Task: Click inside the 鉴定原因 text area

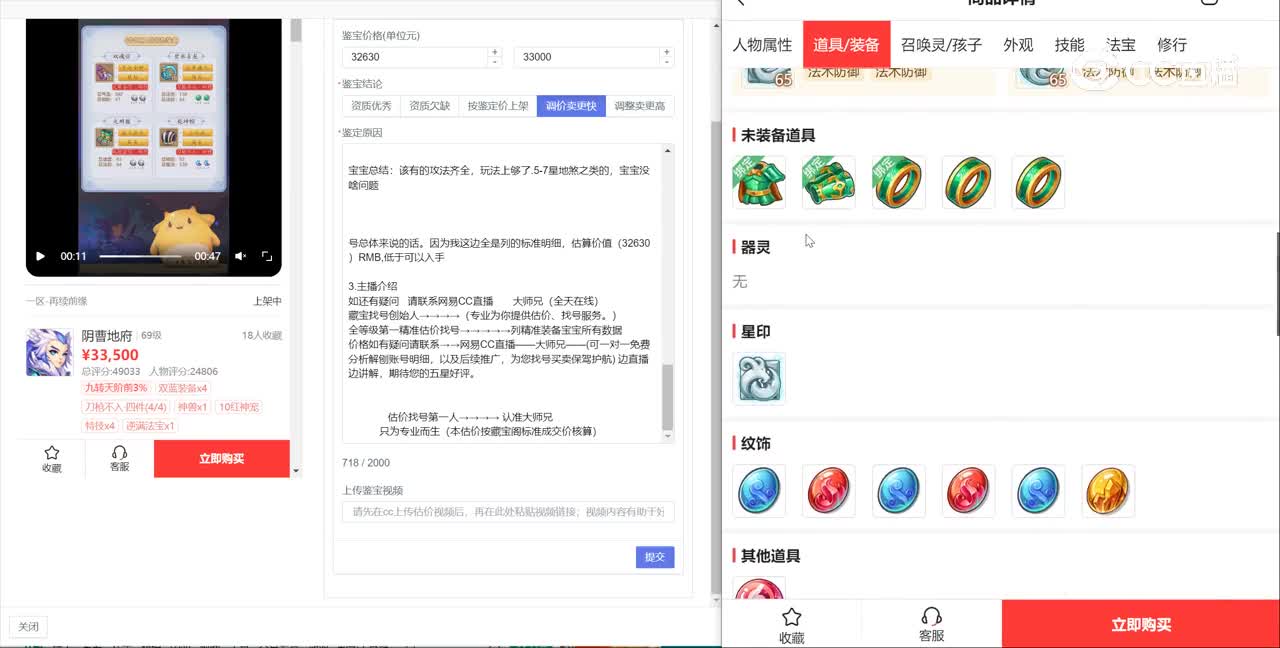Action: 502,293
